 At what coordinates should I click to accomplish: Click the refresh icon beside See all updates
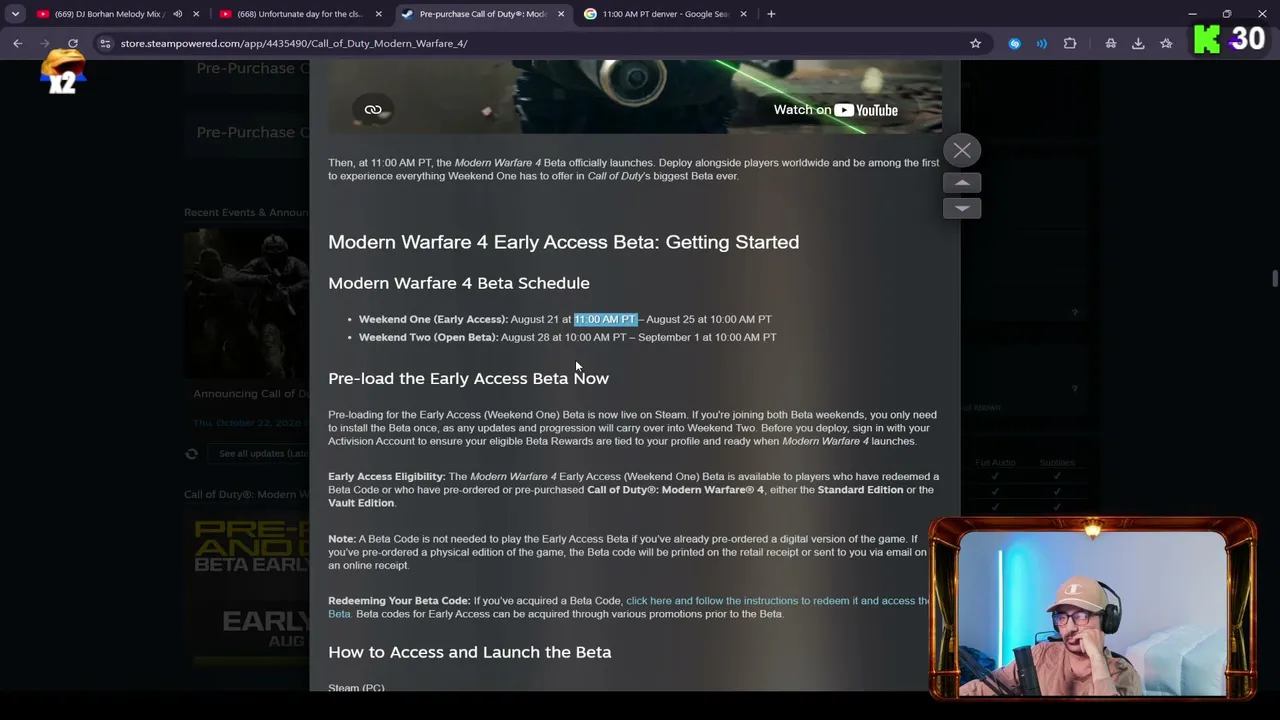[x=191, y=454]
